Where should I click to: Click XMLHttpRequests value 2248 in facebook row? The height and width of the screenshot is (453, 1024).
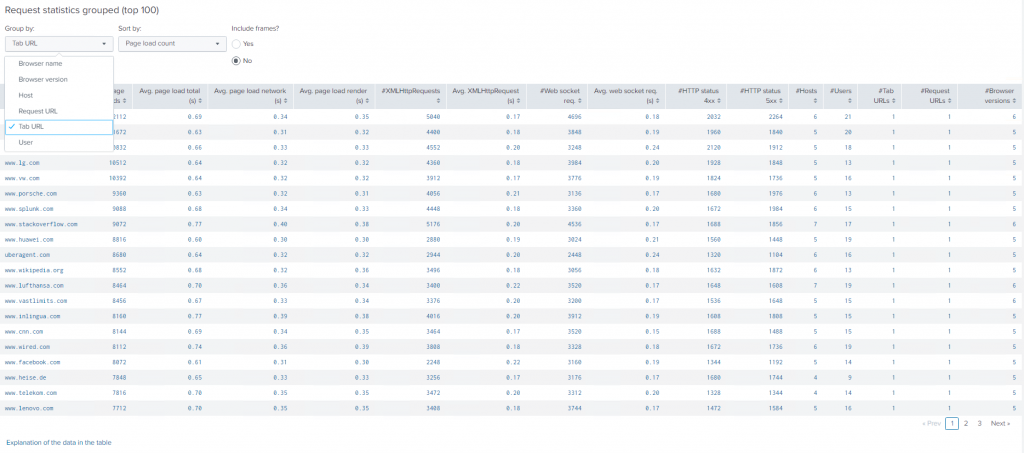click(x=433, y=362)
